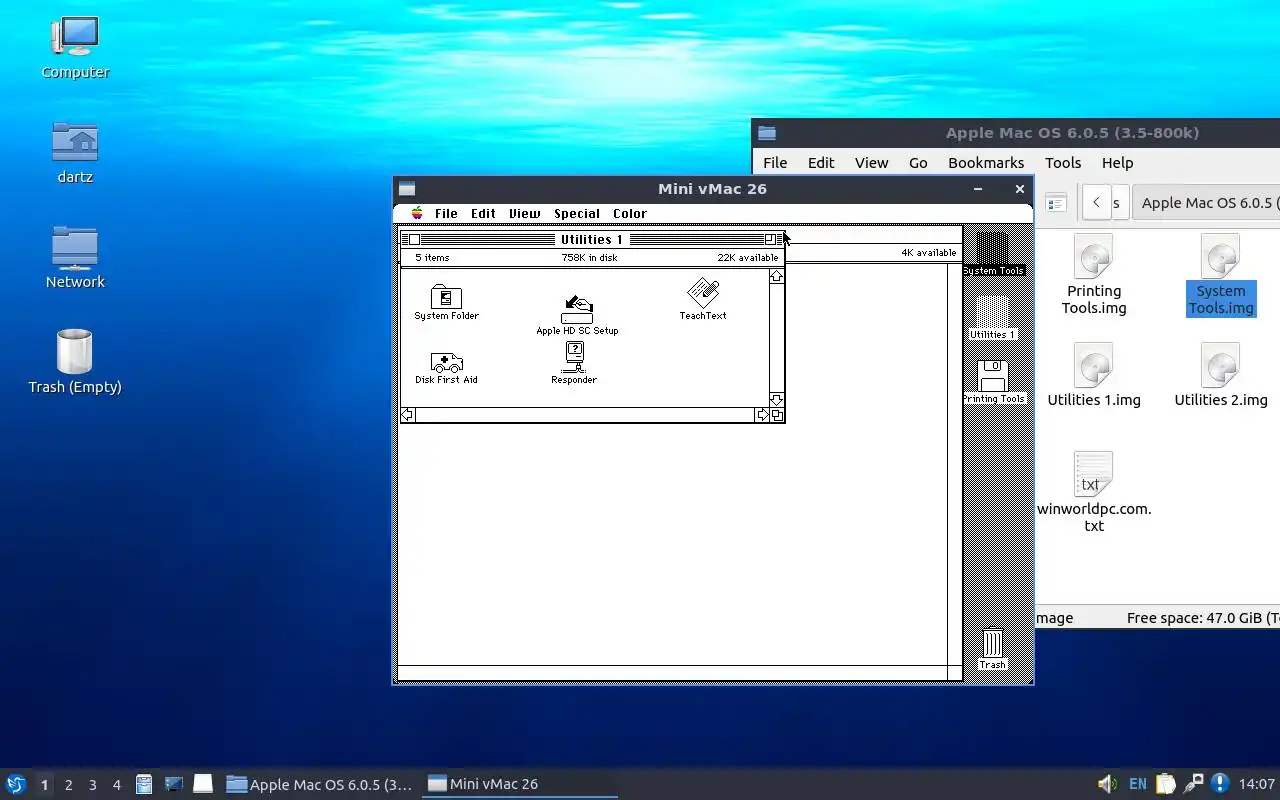Screen dimensions: 1280x800
Task: Open the volume control tray icon
Action: [1107, 784]
